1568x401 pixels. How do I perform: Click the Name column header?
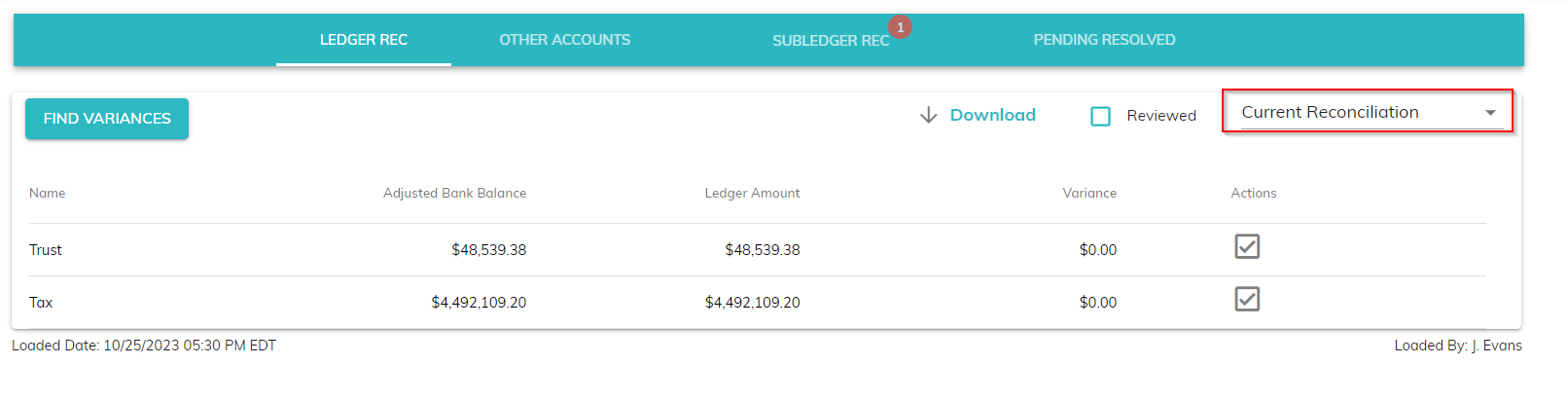pos(47,194)
